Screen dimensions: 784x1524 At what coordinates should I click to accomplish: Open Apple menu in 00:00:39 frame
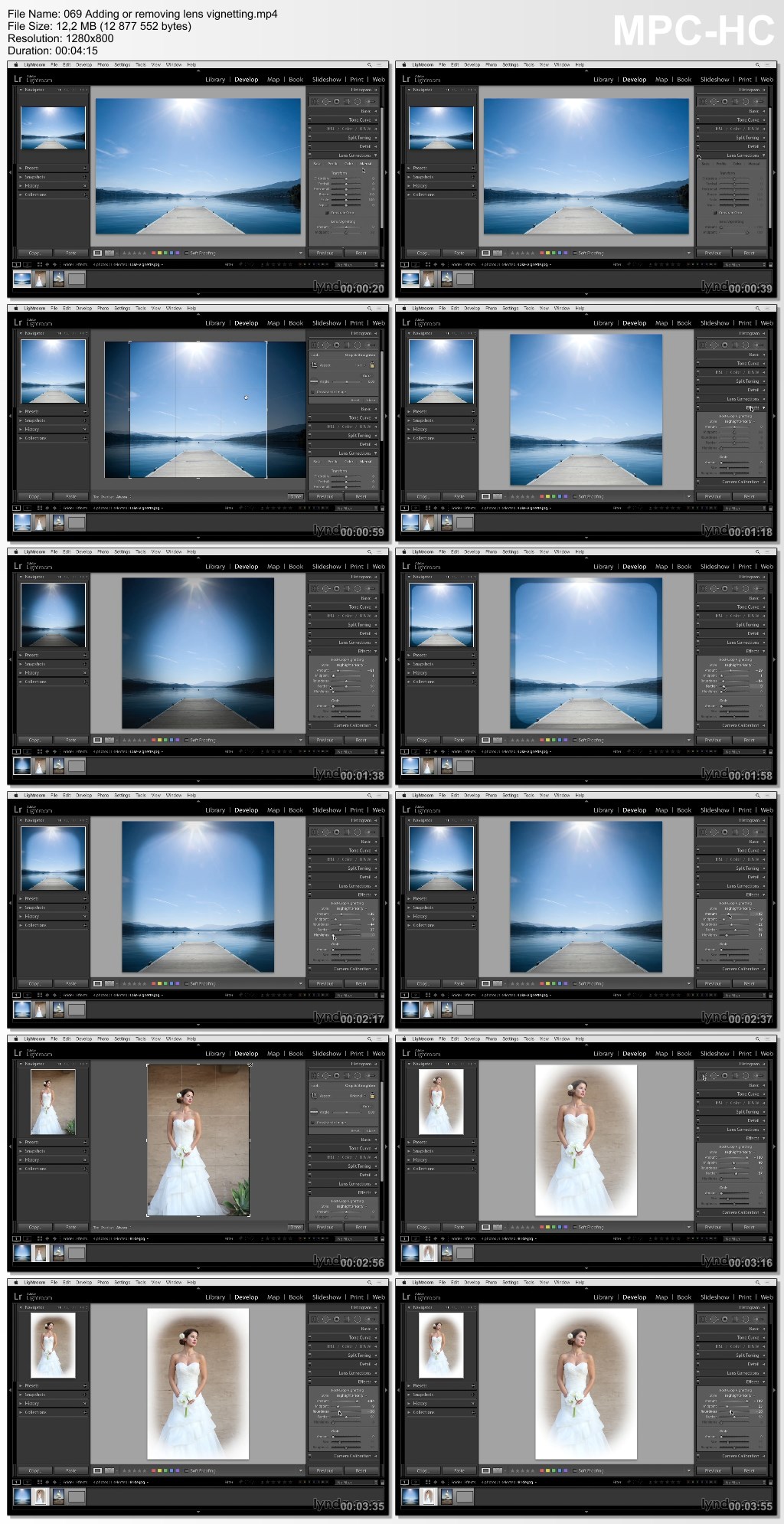click(x=403, y=65)
